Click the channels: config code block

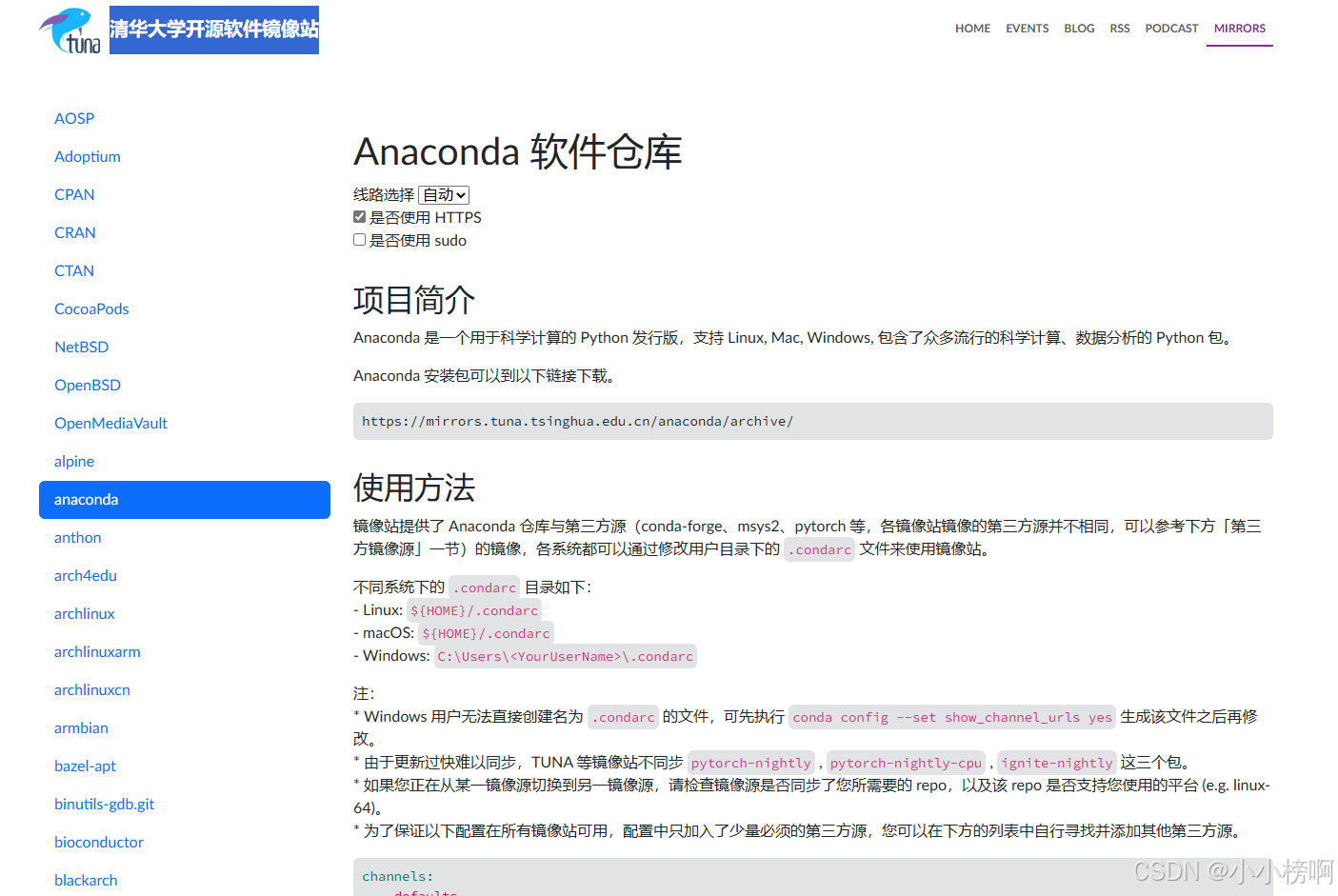coord(813,877)
